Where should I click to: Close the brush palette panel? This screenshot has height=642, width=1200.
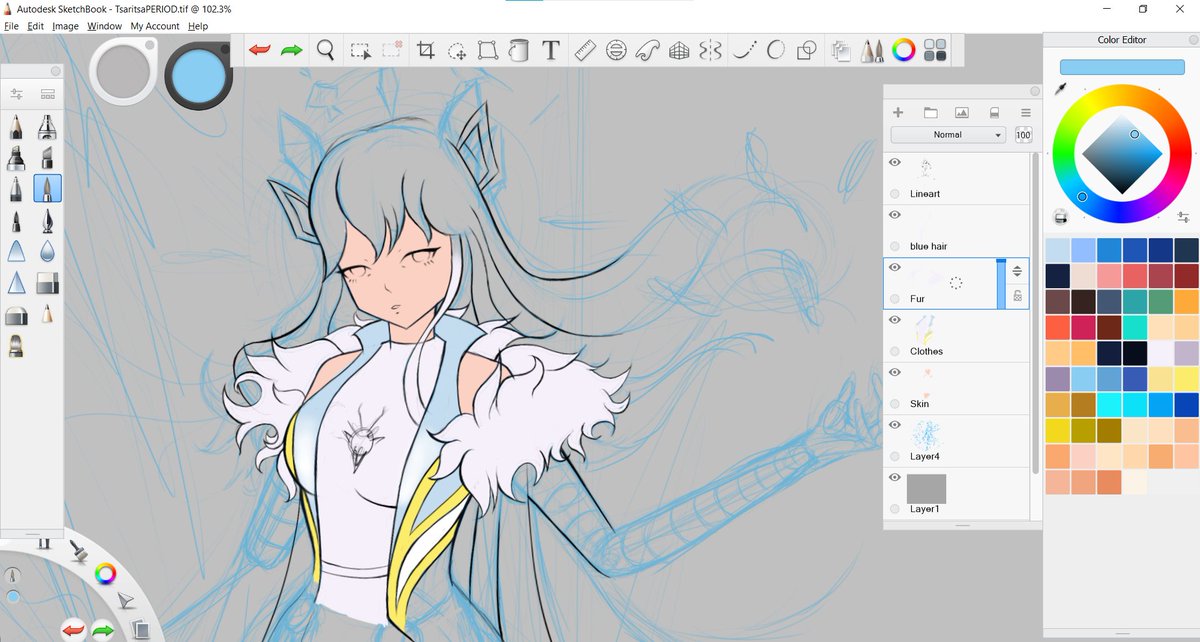pos(55,71)
